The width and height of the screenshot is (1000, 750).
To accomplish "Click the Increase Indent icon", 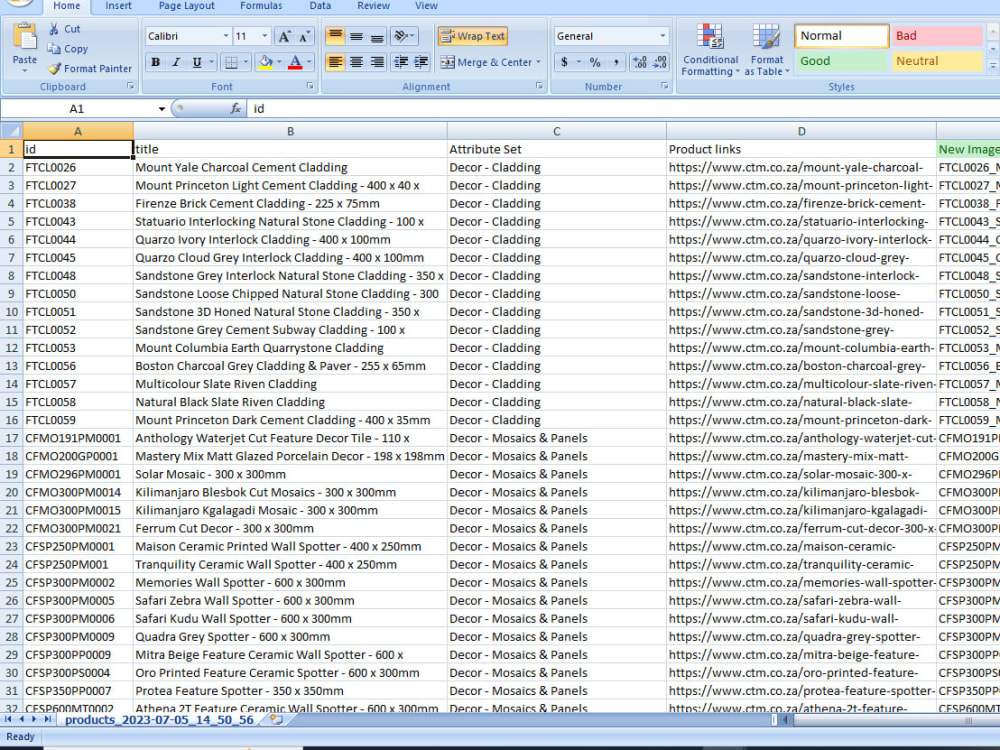I will click(x=422, y=62).
